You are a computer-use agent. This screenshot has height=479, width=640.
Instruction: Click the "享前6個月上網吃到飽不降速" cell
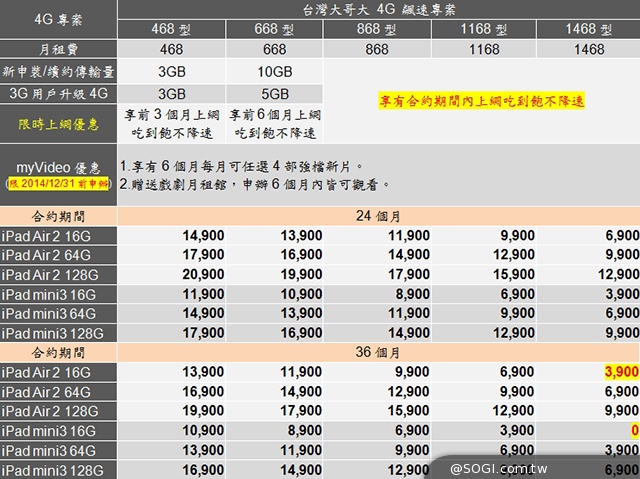coord(275,124)
